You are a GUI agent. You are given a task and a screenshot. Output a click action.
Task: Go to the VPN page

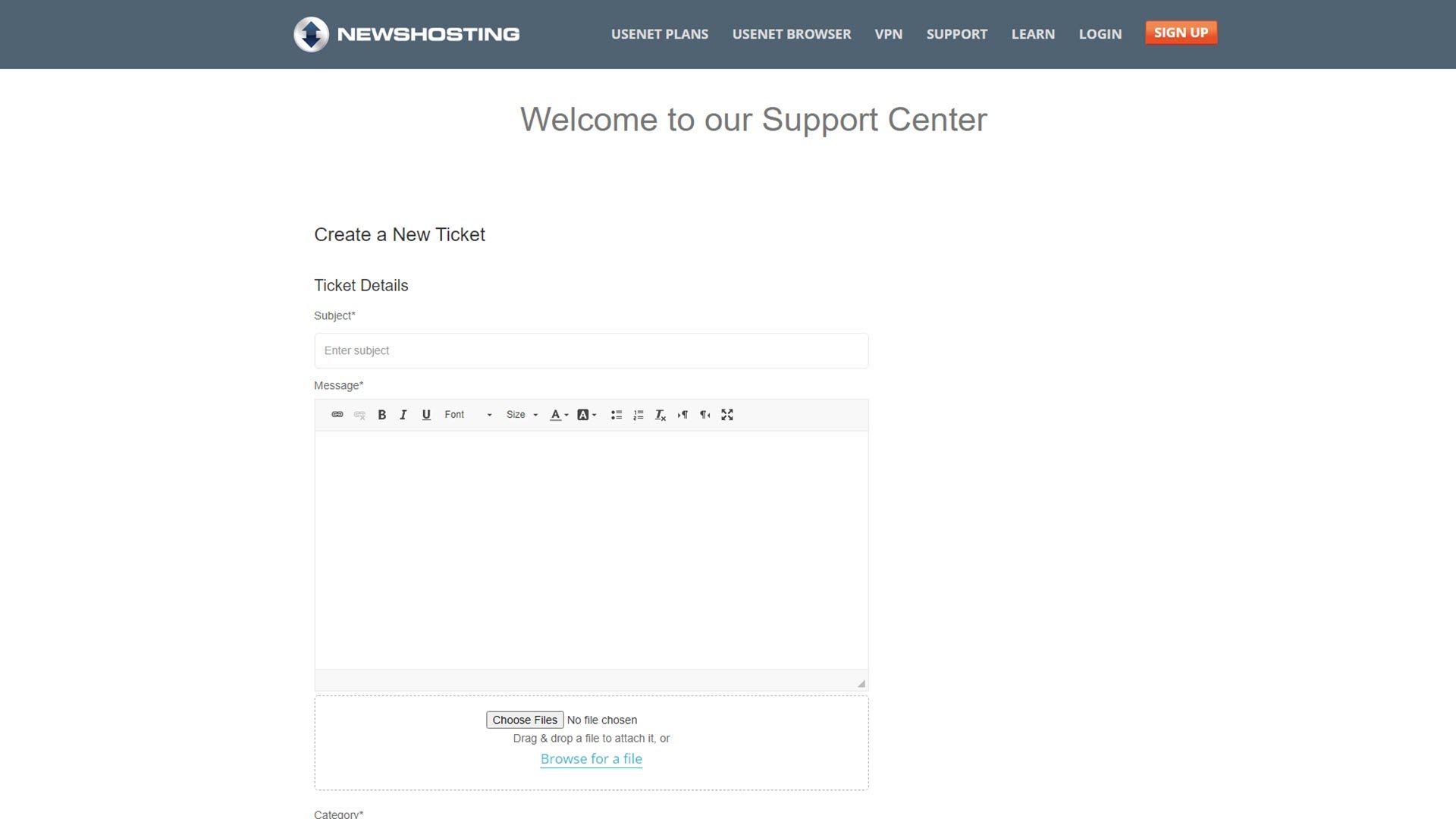click(x=888, y=34)
